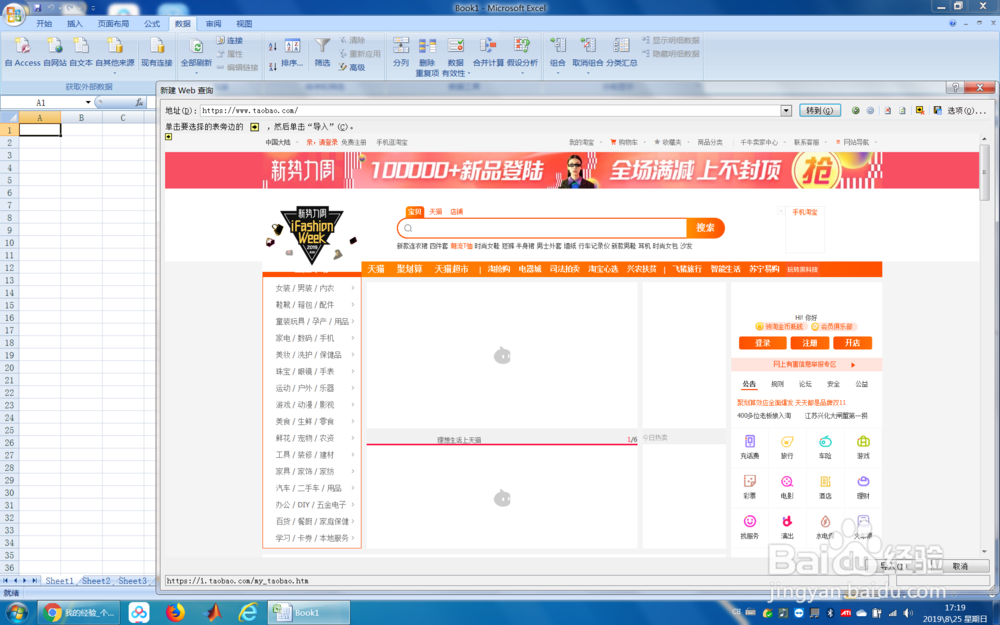The height and width of the screenshot is (625, 1000).
Task: Open the address (地址) history dropdown
Action: pos(786,110)
